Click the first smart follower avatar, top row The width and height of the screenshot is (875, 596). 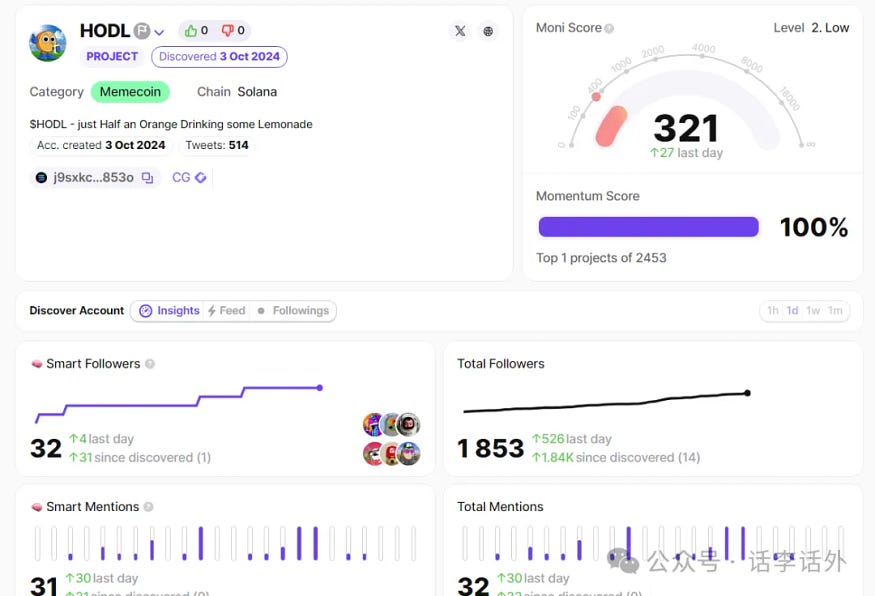pos(373,425)
